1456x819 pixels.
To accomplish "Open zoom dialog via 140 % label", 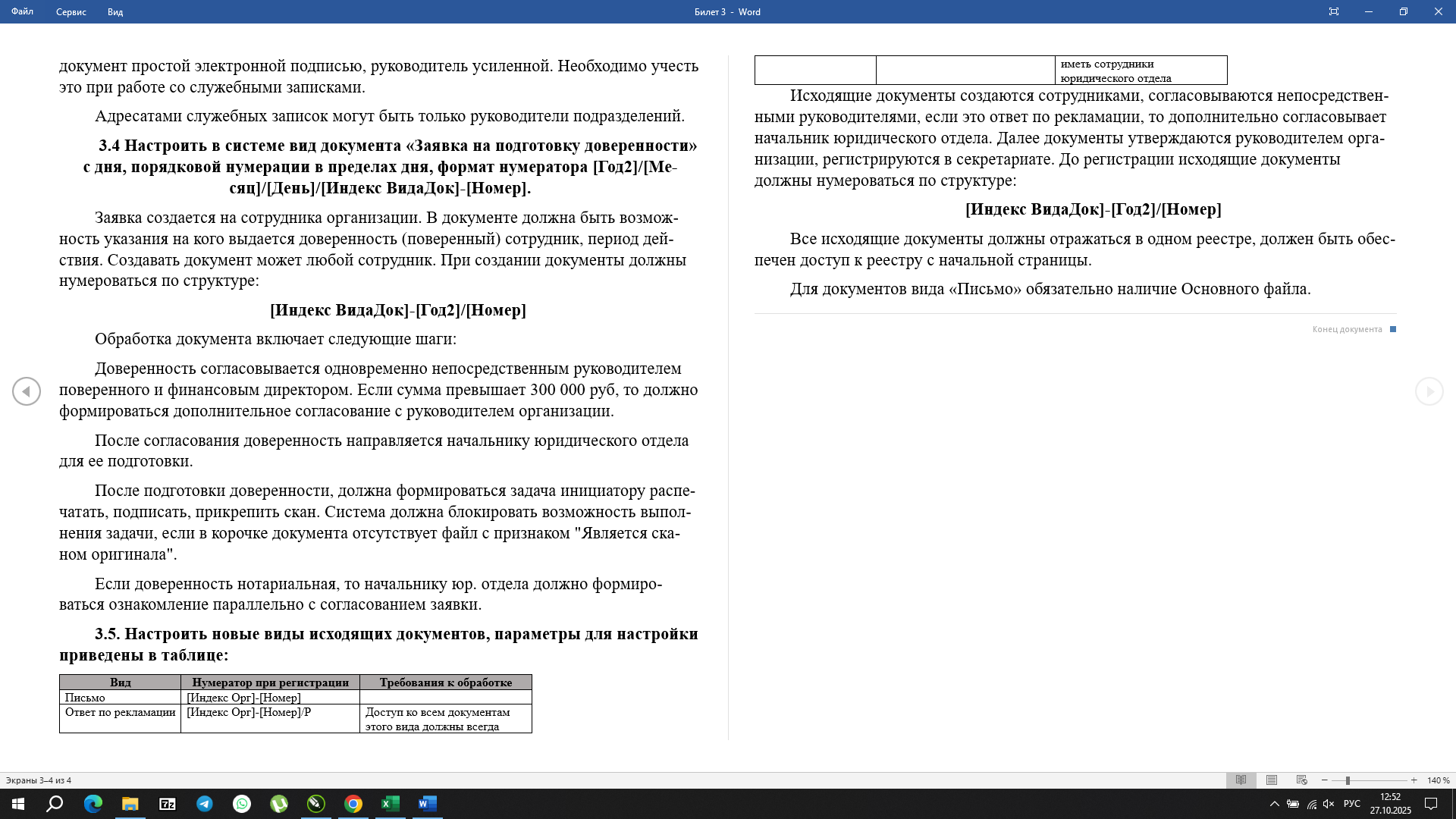I will (1438, 780).
